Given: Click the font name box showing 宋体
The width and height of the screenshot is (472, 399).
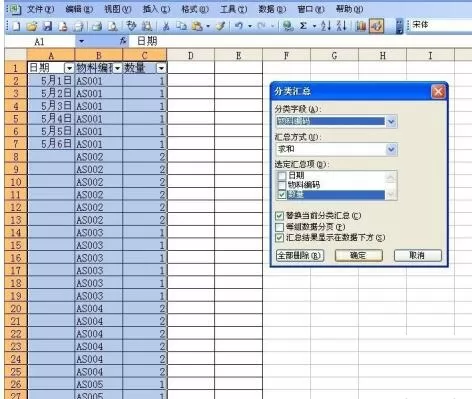Looking at the screenshot, I should (440, 25).
